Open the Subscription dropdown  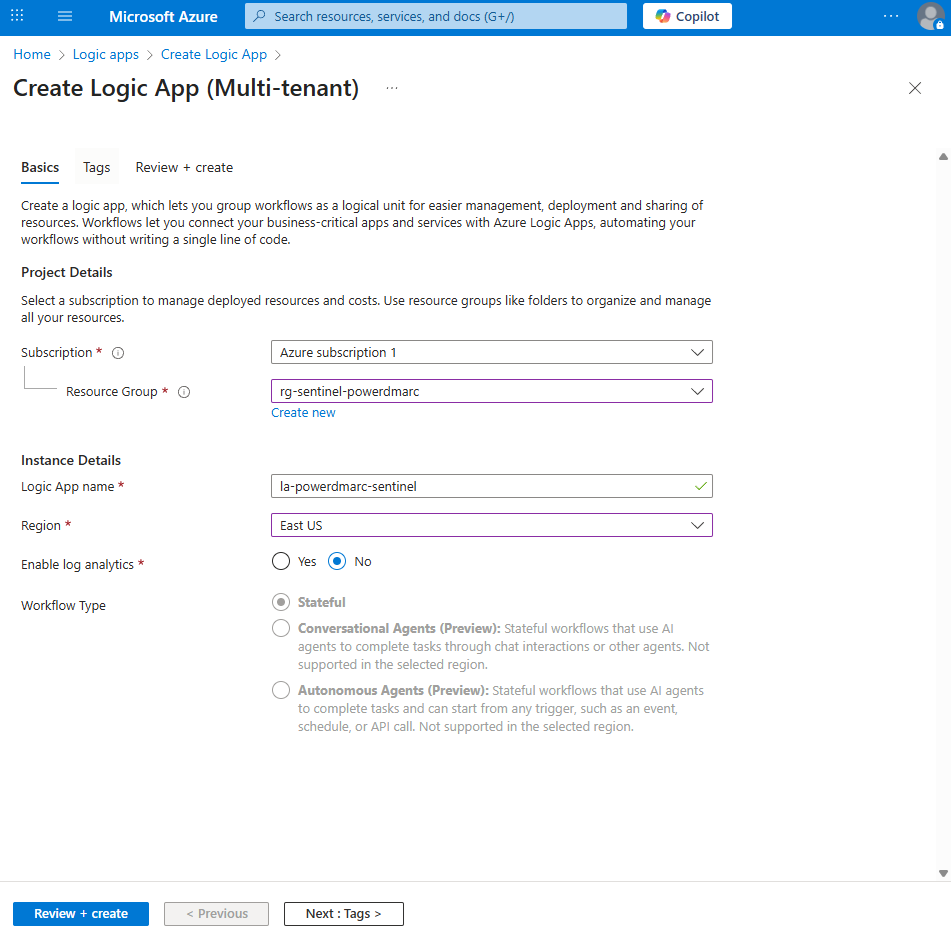point(491,352)
